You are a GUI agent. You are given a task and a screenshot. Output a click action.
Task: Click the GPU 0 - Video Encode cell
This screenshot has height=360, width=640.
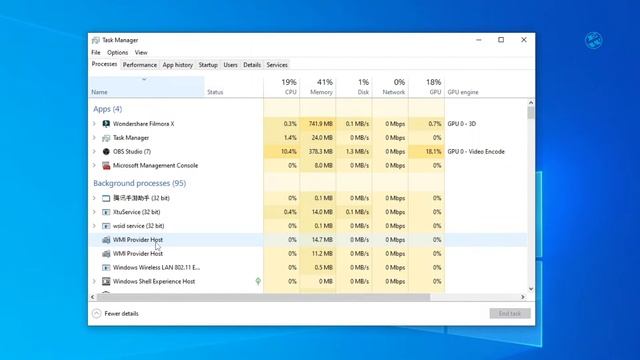pyautogui.click(x=476, y=151)
